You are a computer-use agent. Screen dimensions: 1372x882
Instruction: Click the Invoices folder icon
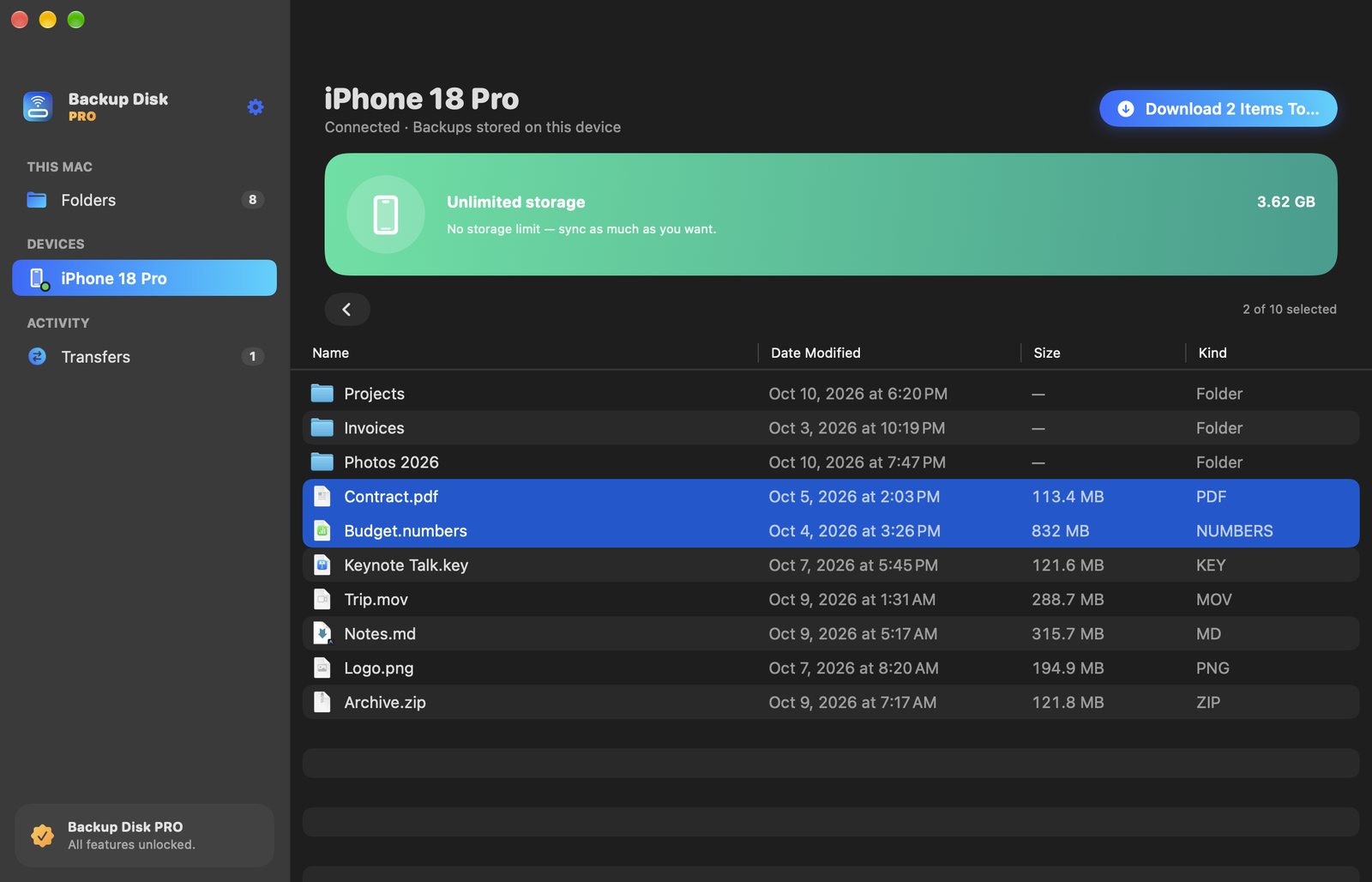[x=322, y=428]
